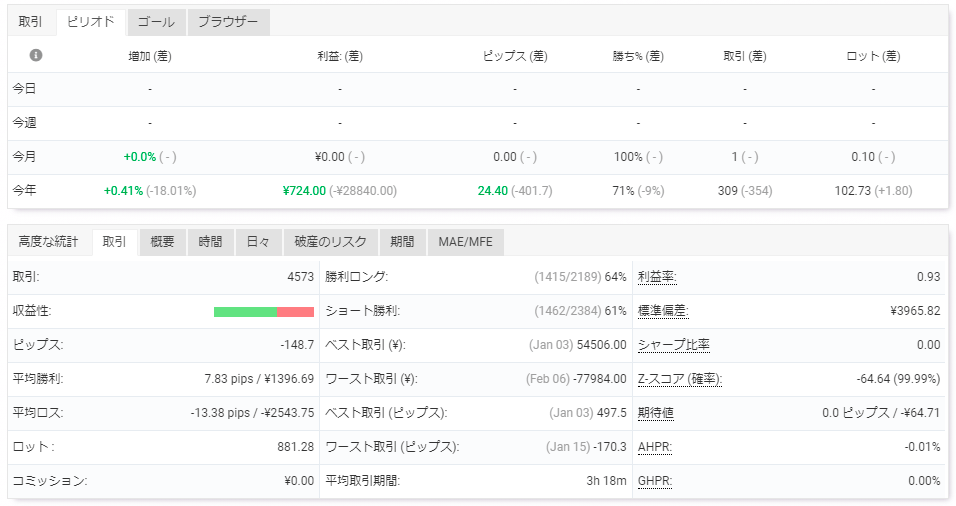Screen dimensions: 956x506
Task: Click the 平均勝利 value 7.83 pips / ¥1396.69
Action: 259,379
